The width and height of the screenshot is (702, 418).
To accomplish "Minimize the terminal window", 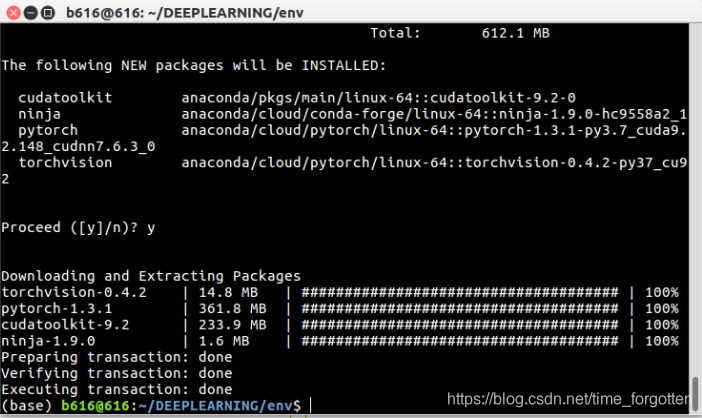I will tap(30, 13).
